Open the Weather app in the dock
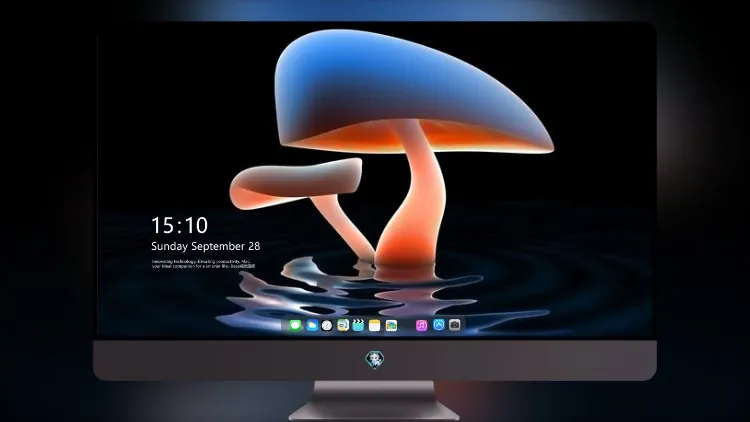 (x=311, y=325)
